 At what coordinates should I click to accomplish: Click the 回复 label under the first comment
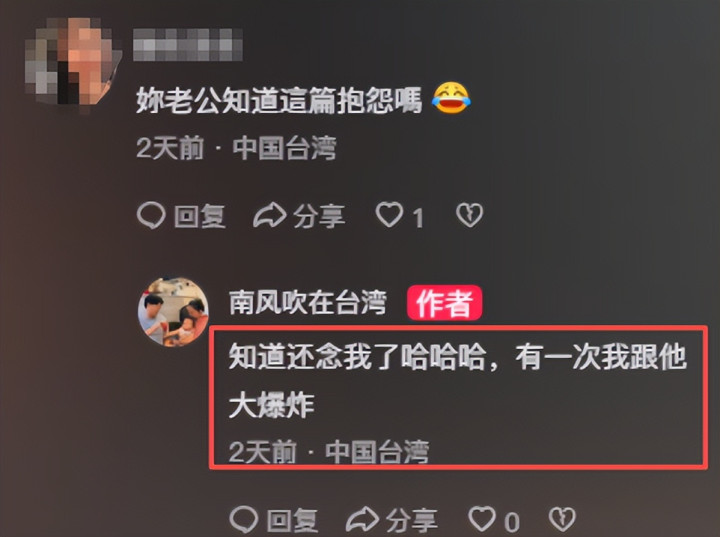pyautogui.click(x=200, y=216)
